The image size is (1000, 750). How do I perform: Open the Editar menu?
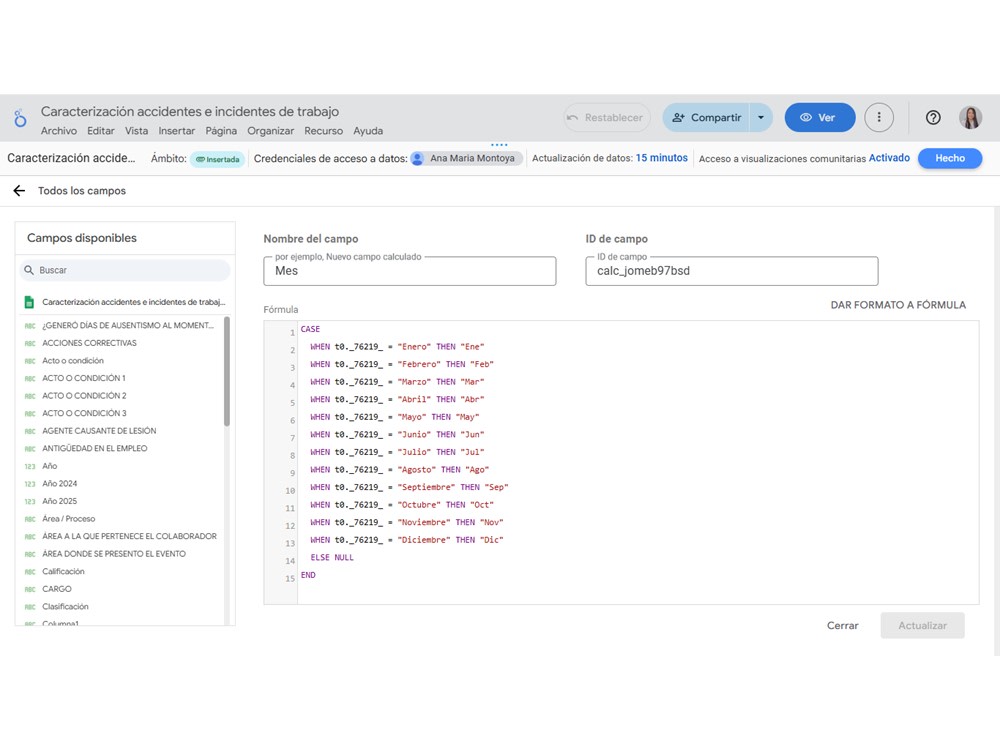(101, 131)
